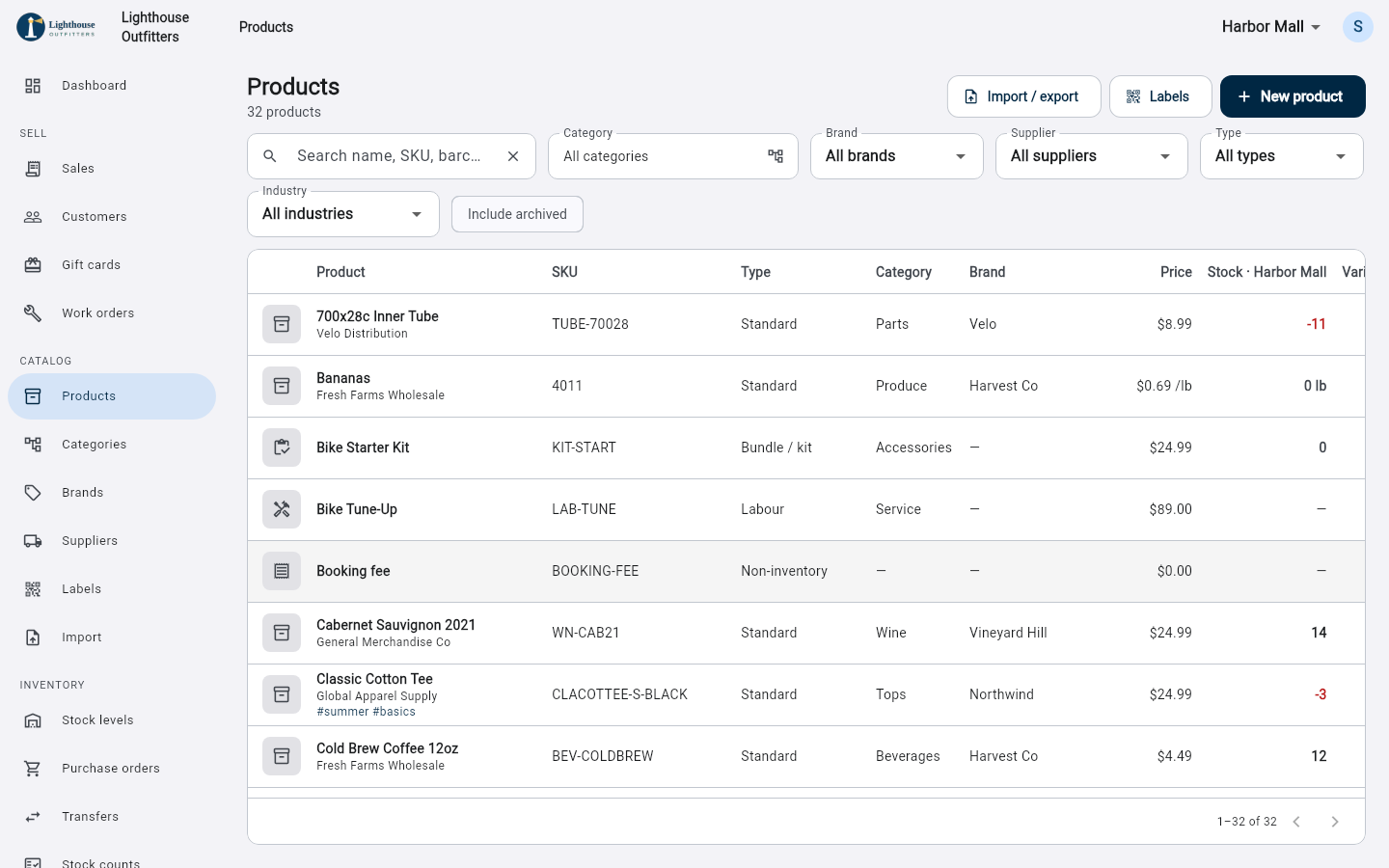Open Stock levels in the sidebar
Viewport: 1389px width, 868px height.
pyautogui.click(x=112, y=720)
